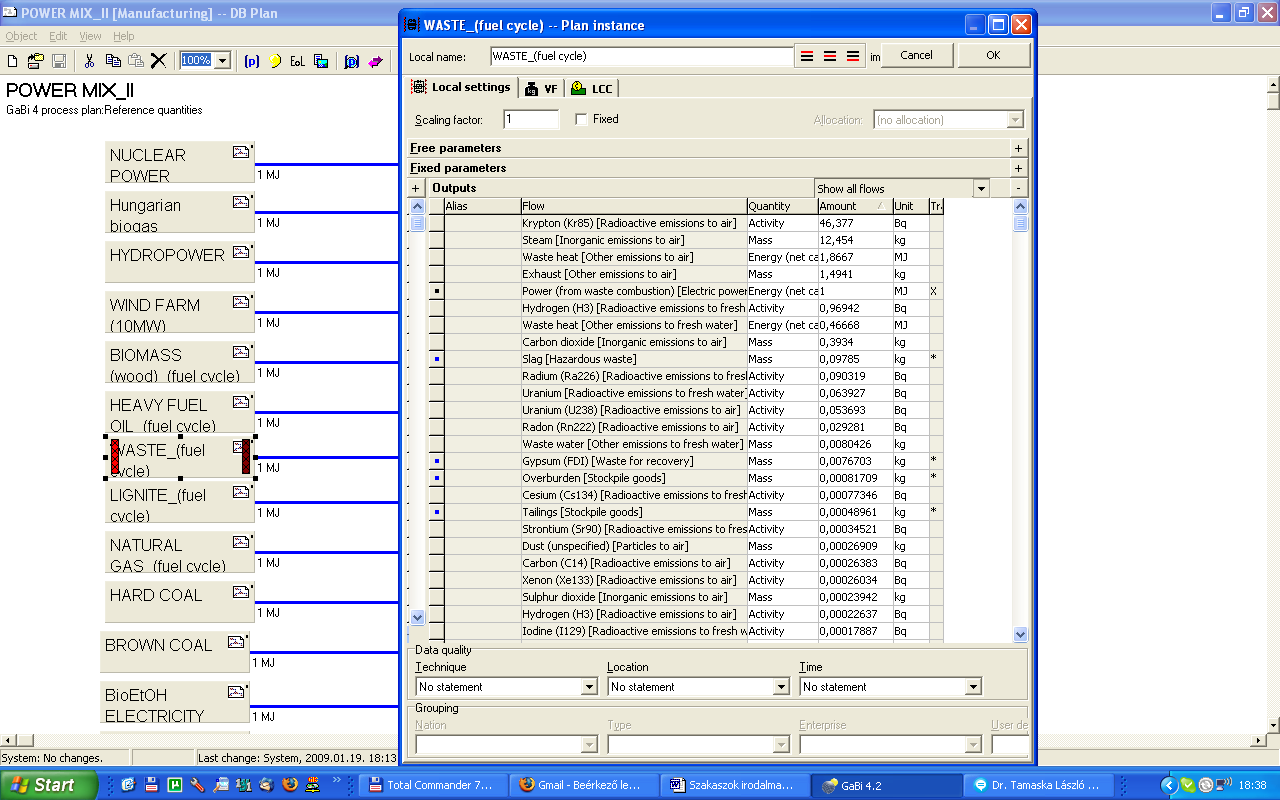
Task: Click the New document toolbar icon
Action: point(13,61)
